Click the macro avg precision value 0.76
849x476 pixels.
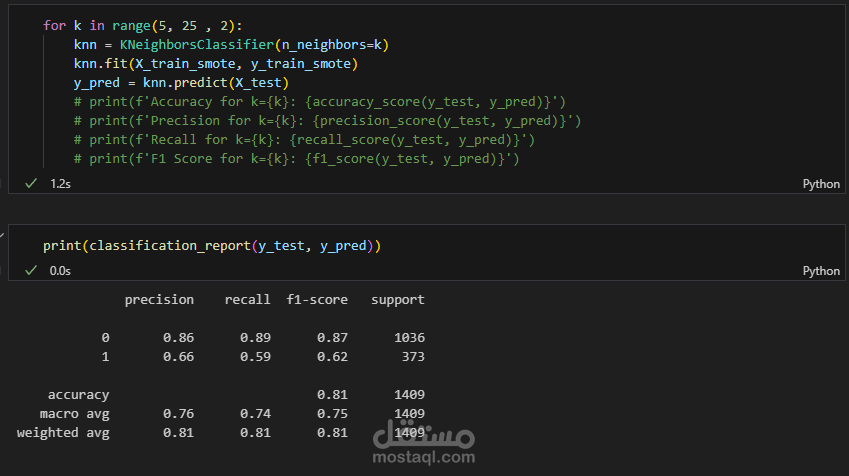point(178,414)
